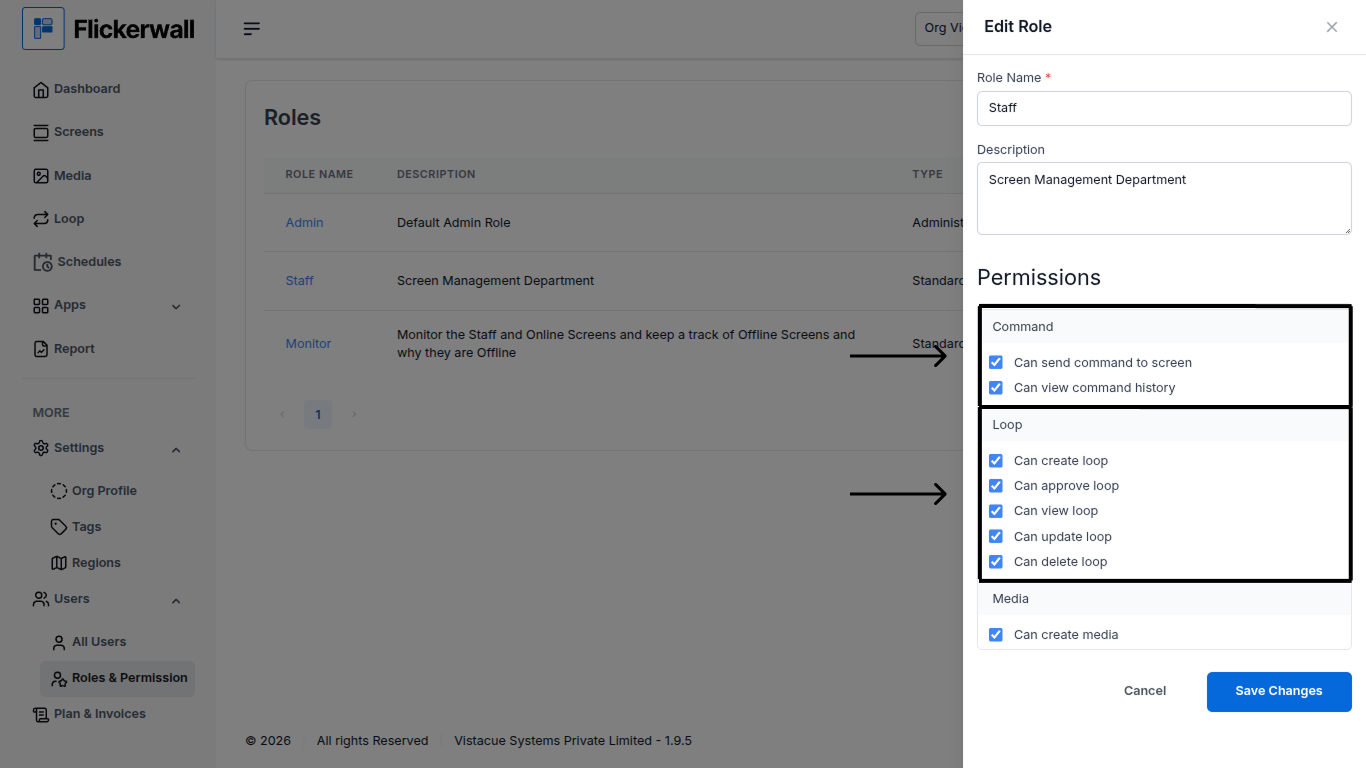Click into the Role Name field
Image resolution: width=1366 pixels, height=768 pixels.
[1163, 108]
